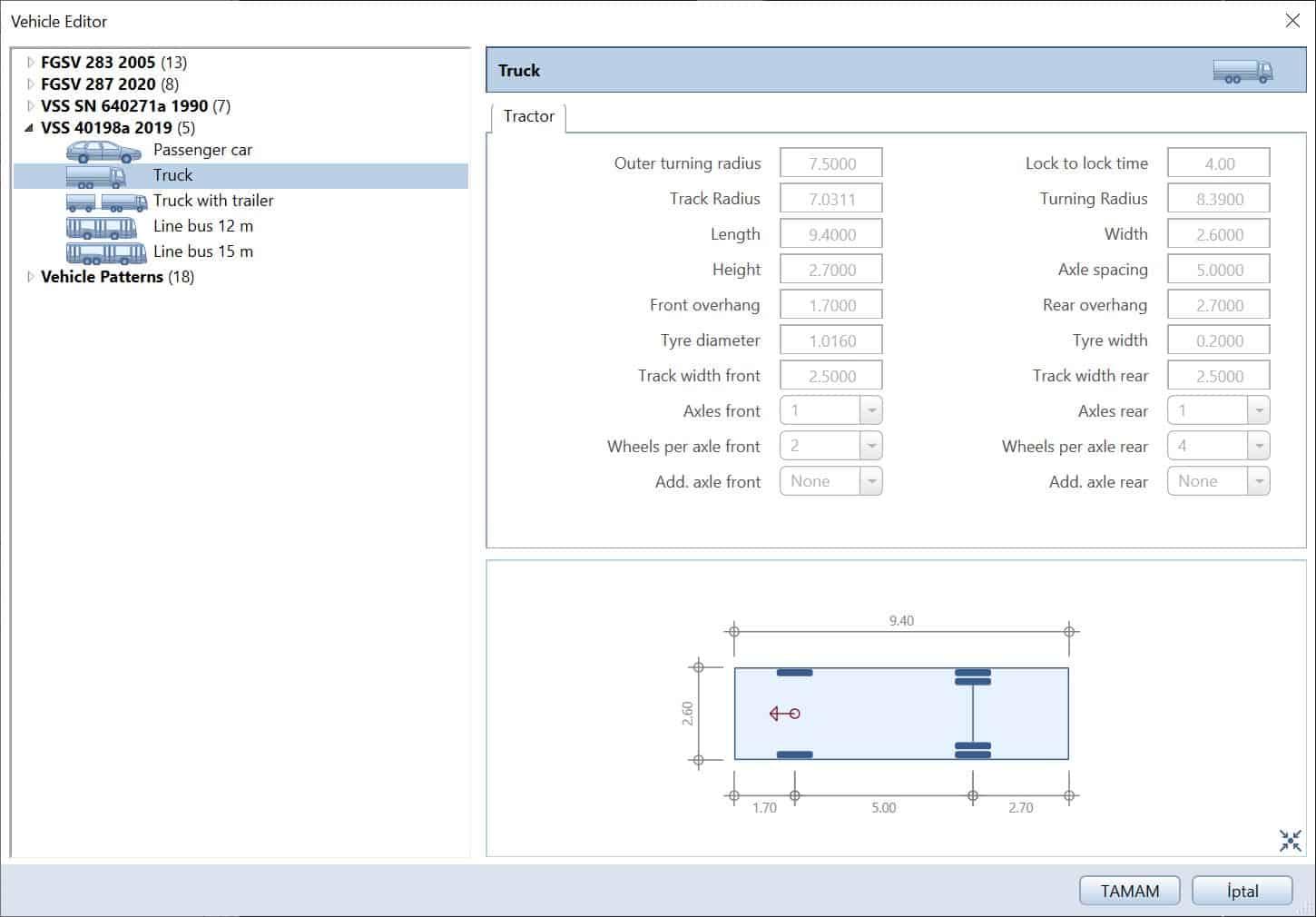Click the Truck with trailer icon
The width and height of the screenshot is (1316, 917).
(x=106, y=202)
